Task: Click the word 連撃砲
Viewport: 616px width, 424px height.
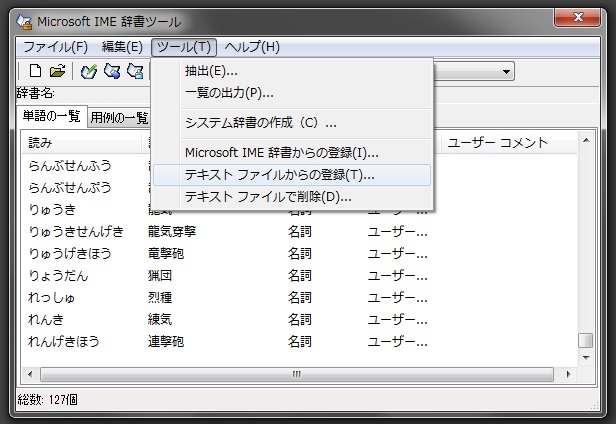Action: [166, 341]
